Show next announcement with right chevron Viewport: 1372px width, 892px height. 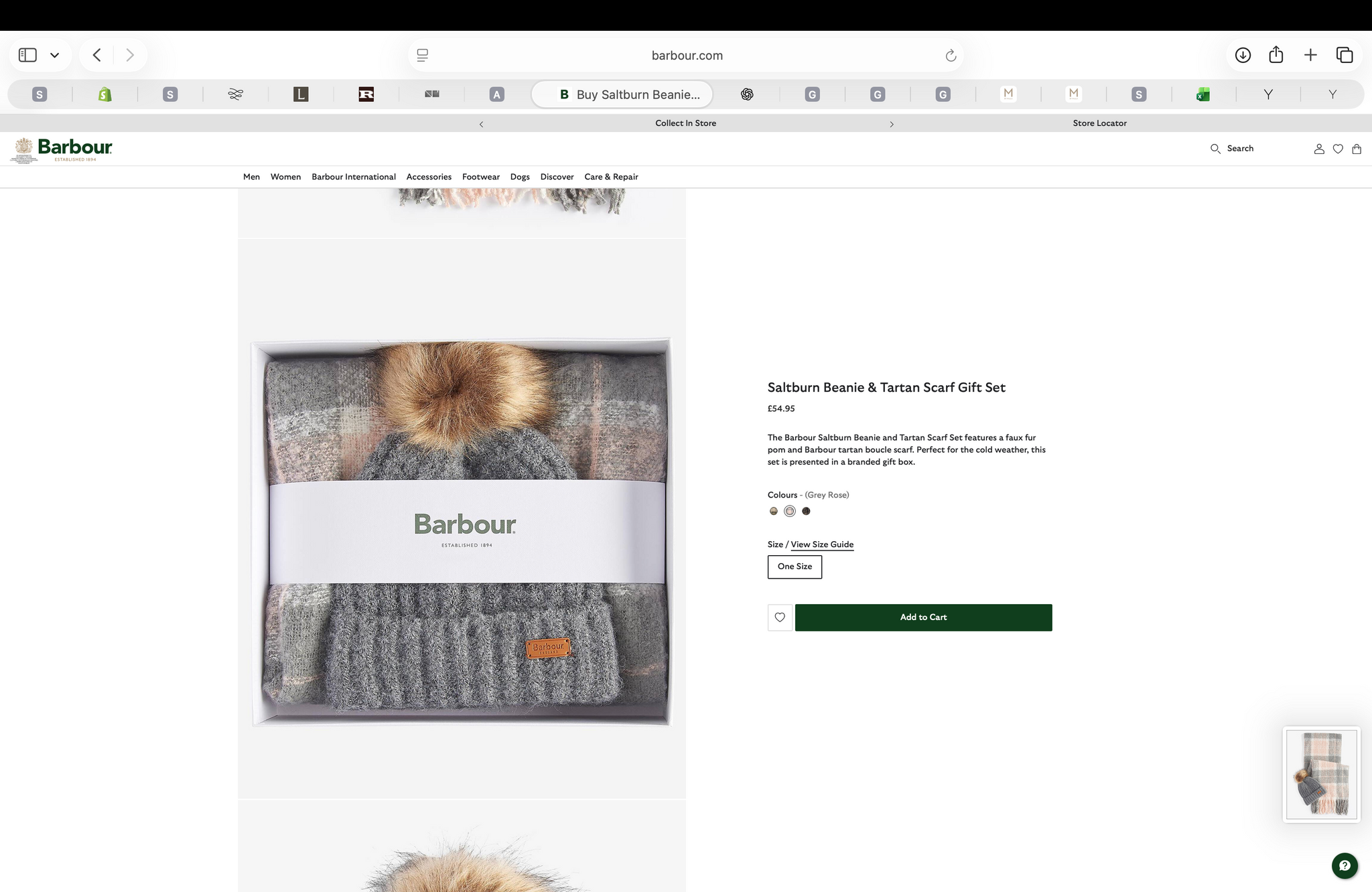click(x=892, y=124)
